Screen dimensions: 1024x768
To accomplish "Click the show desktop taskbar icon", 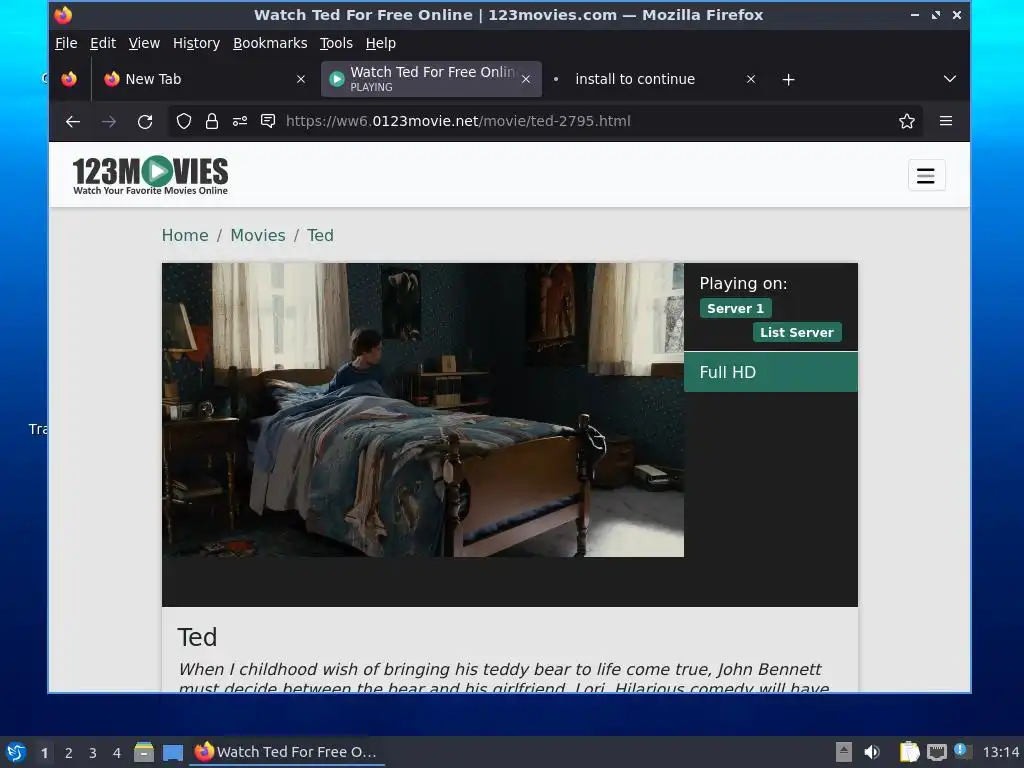I will coord(173,752).
